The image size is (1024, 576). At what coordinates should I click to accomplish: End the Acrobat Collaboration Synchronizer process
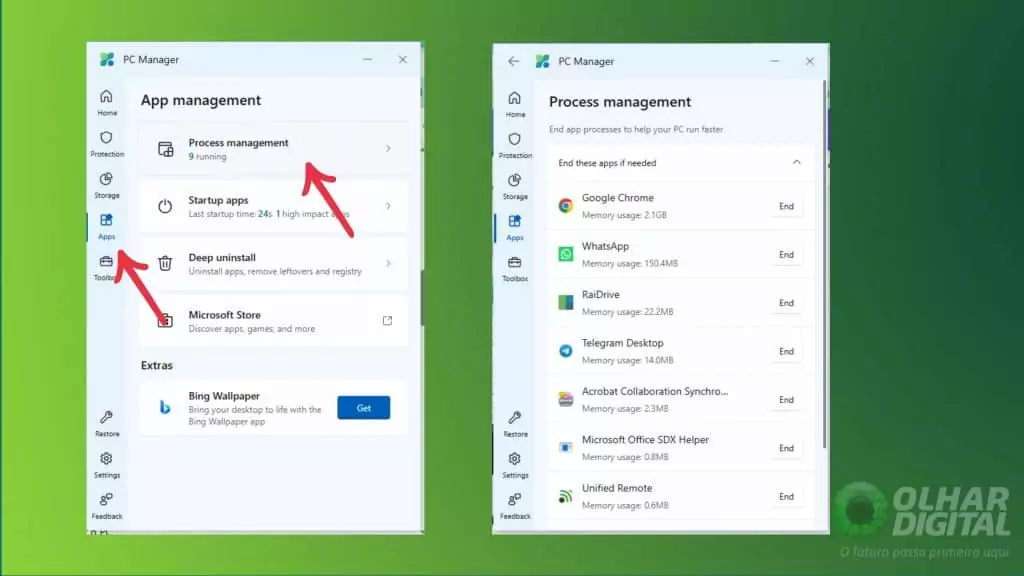786,399
